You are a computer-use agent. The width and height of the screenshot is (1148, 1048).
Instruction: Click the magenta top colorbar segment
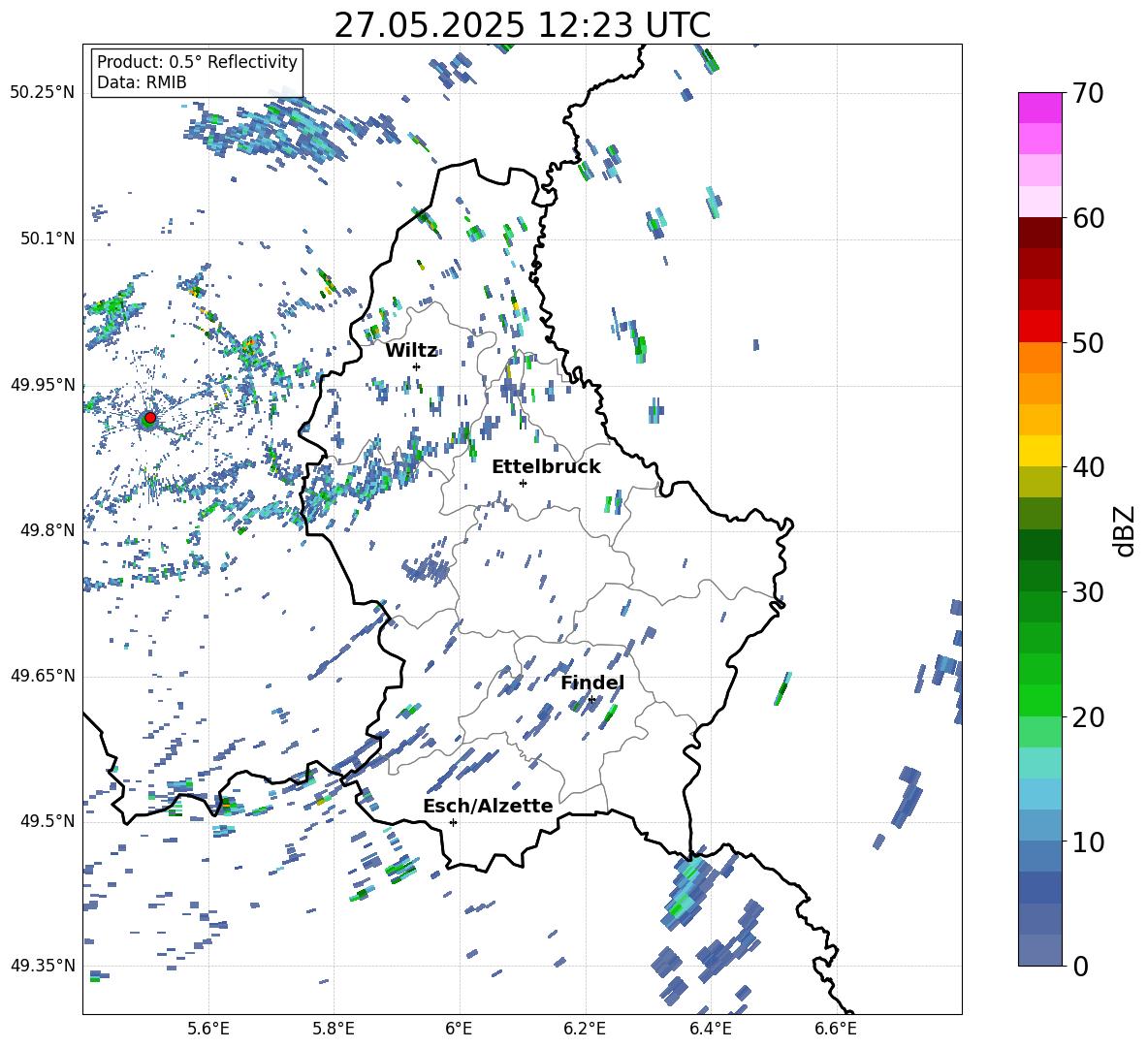pyautogui.click(x=1039, y=108)
